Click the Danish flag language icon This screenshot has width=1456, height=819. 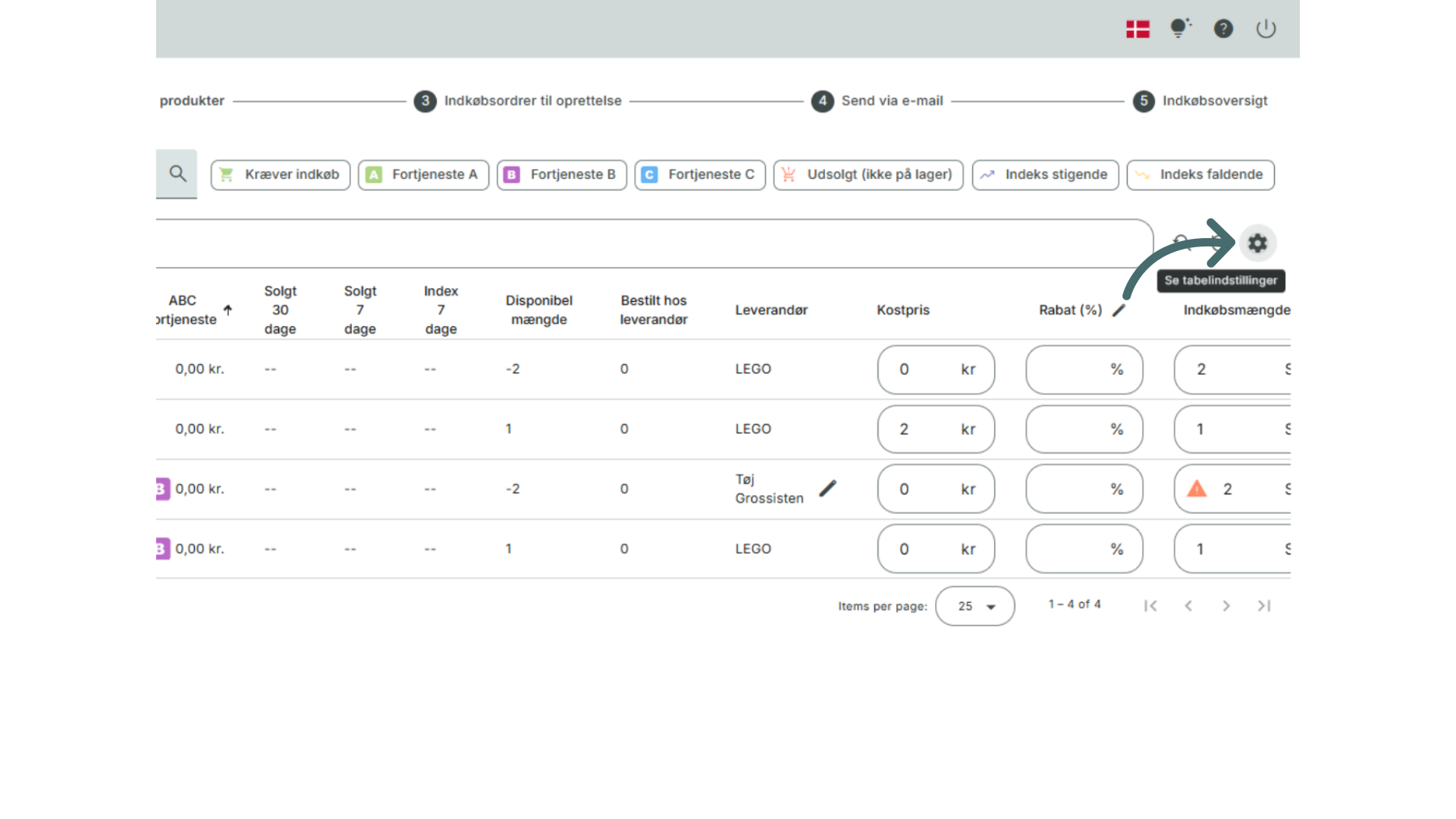pyautogui.click(x=1137, y=29)
